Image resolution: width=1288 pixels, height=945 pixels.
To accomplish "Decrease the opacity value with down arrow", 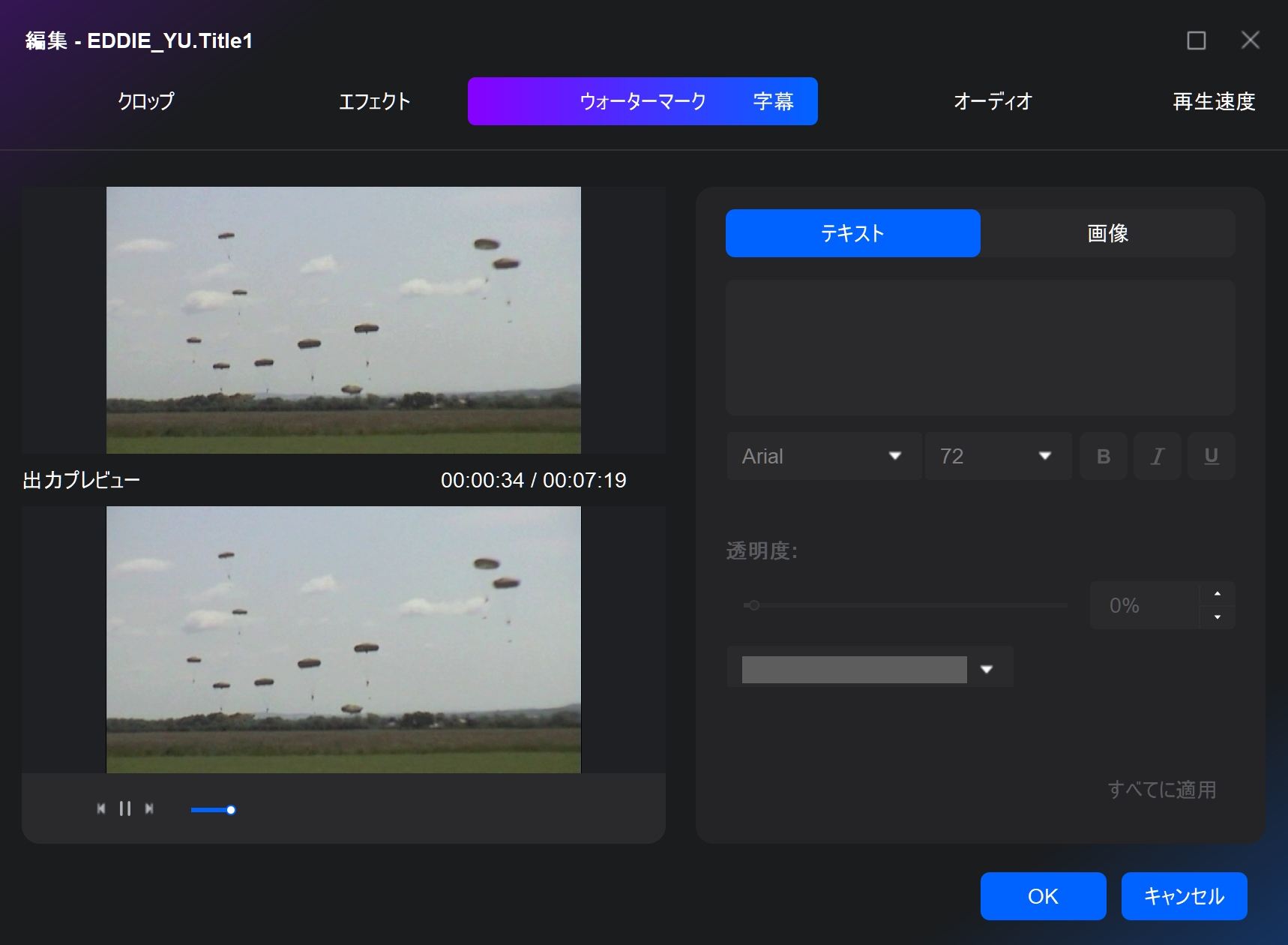I will 1217,617.
